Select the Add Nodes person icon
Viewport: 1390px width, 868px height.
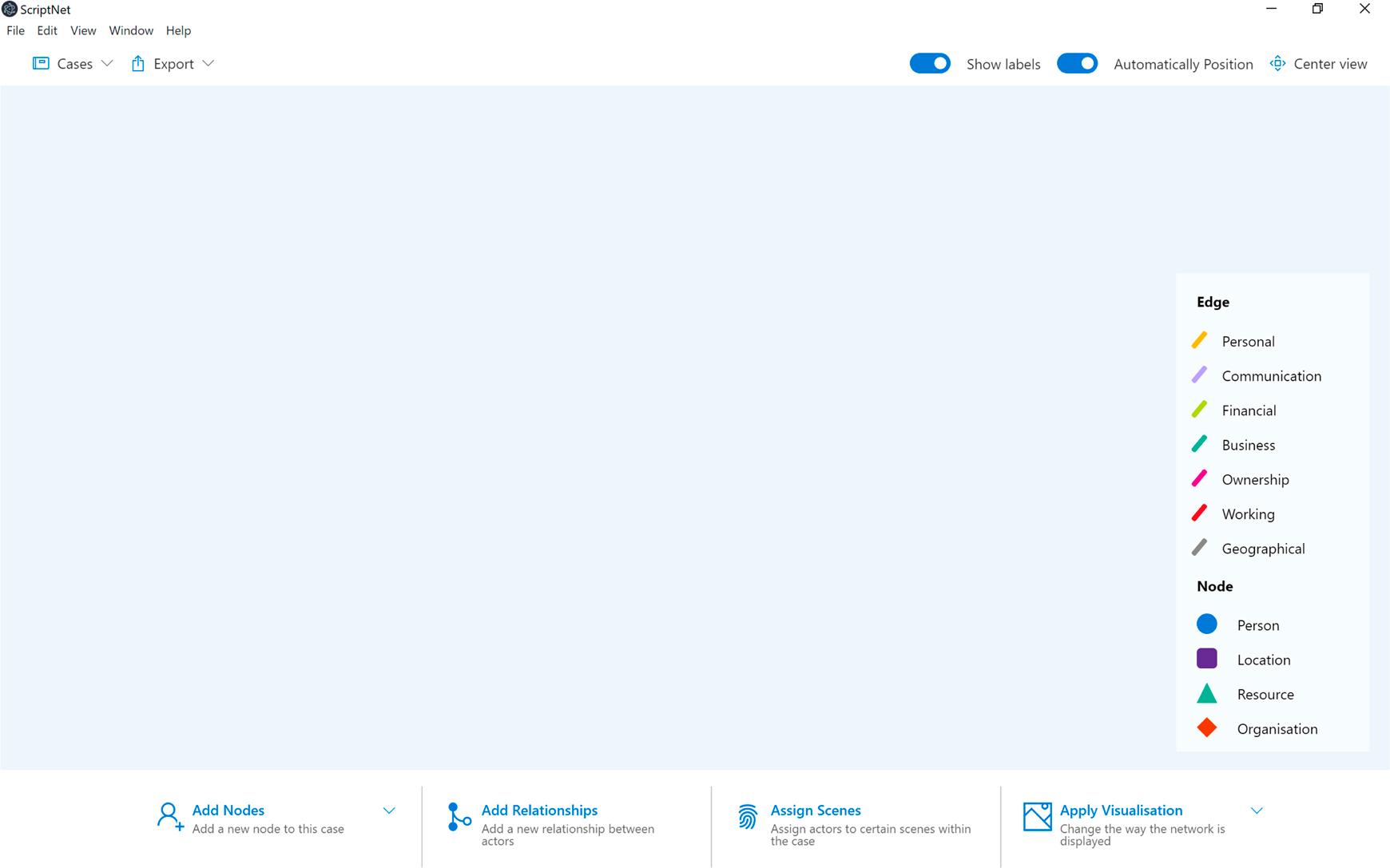(x=169, y=816)
